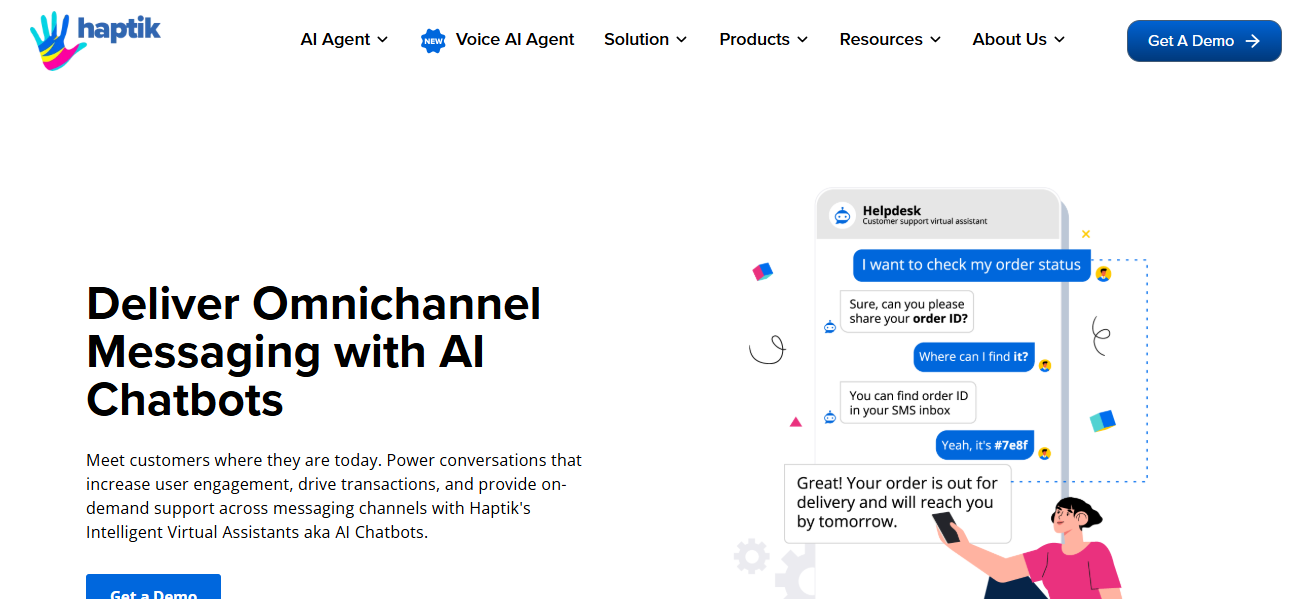This screenshot has width=1312, height=599.
Task: Open the Resources dropdown arrow
Action: (x=935, y=40)
